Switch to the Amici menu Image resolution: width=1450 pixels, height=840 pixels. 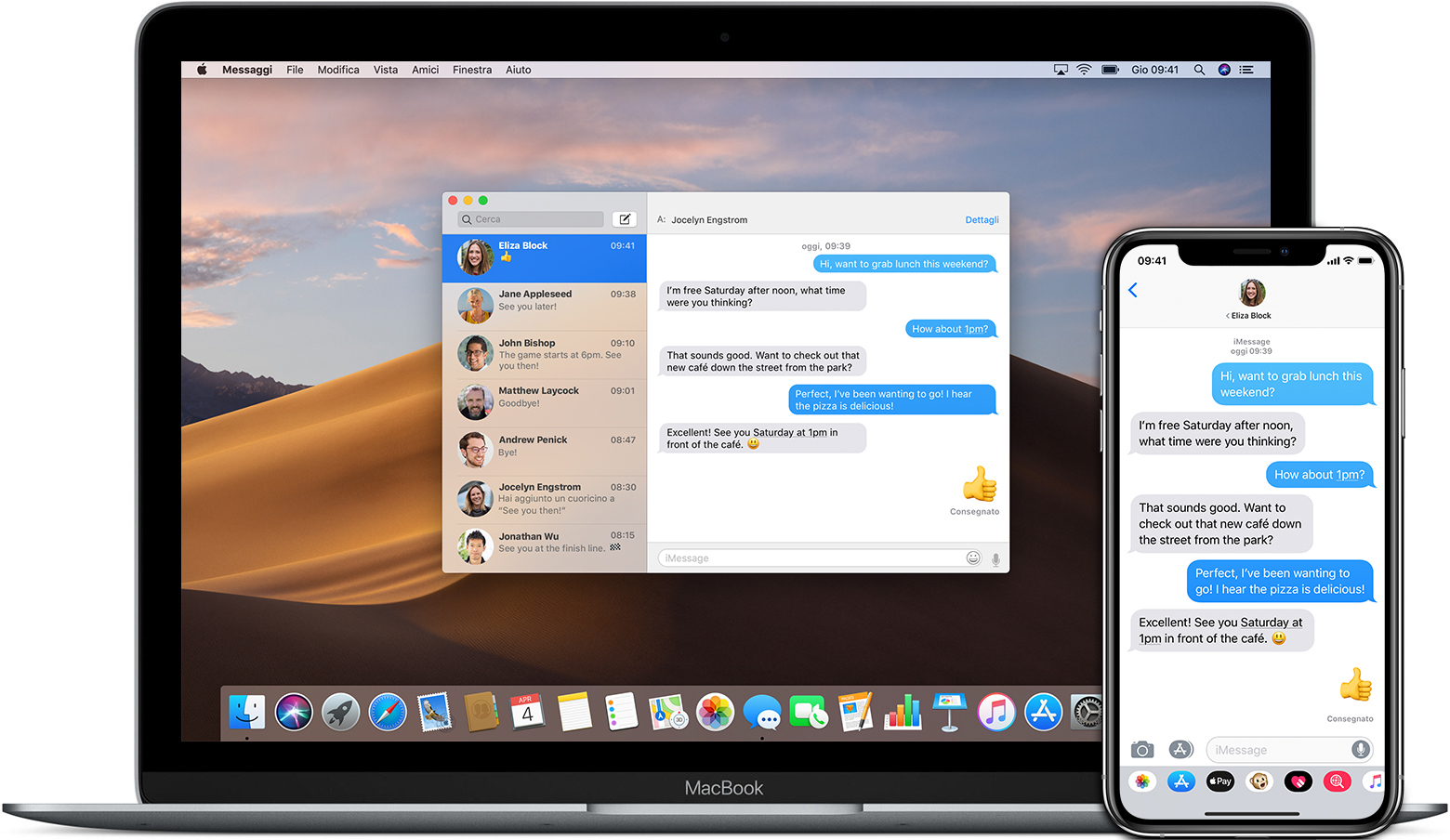(425, 69)
